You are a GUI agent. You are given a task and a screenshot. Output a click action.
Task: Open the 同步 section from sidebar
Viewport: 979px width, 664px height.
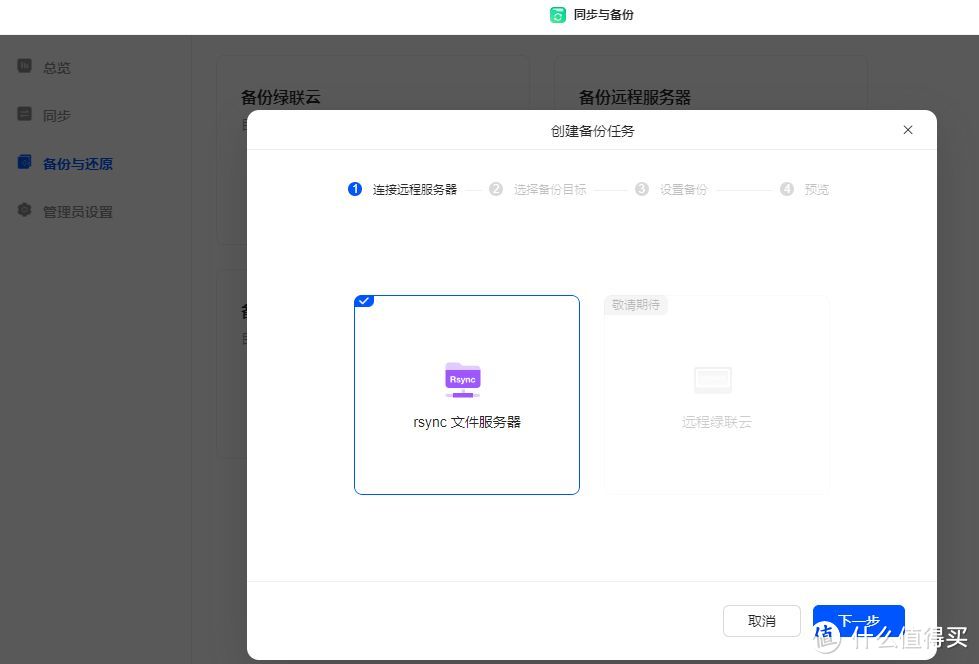pyautogui.click(x=57, y=115)
